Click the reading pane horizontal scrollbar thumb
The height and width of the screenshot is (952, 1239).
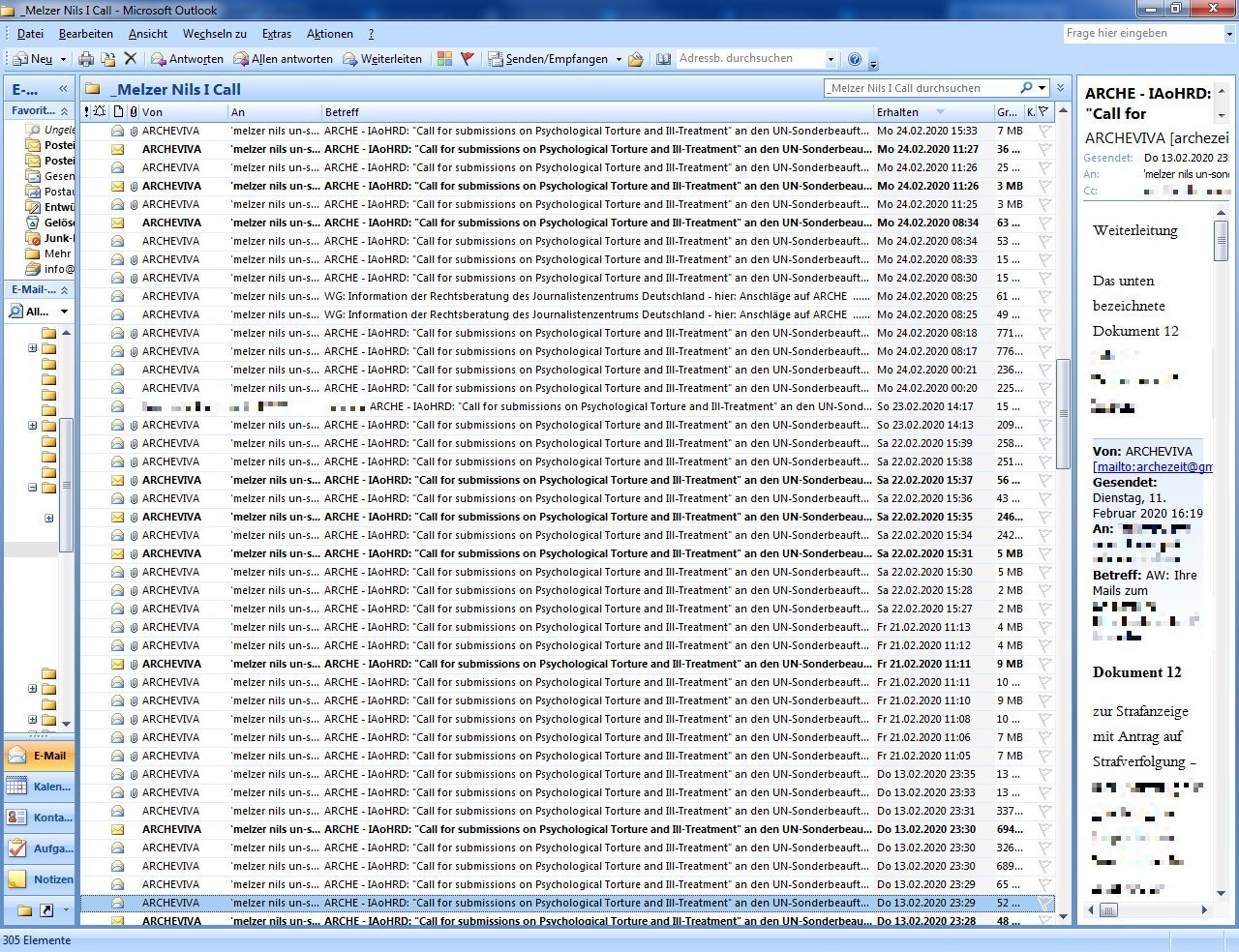pyautogui.click(x=1108, y=909)
